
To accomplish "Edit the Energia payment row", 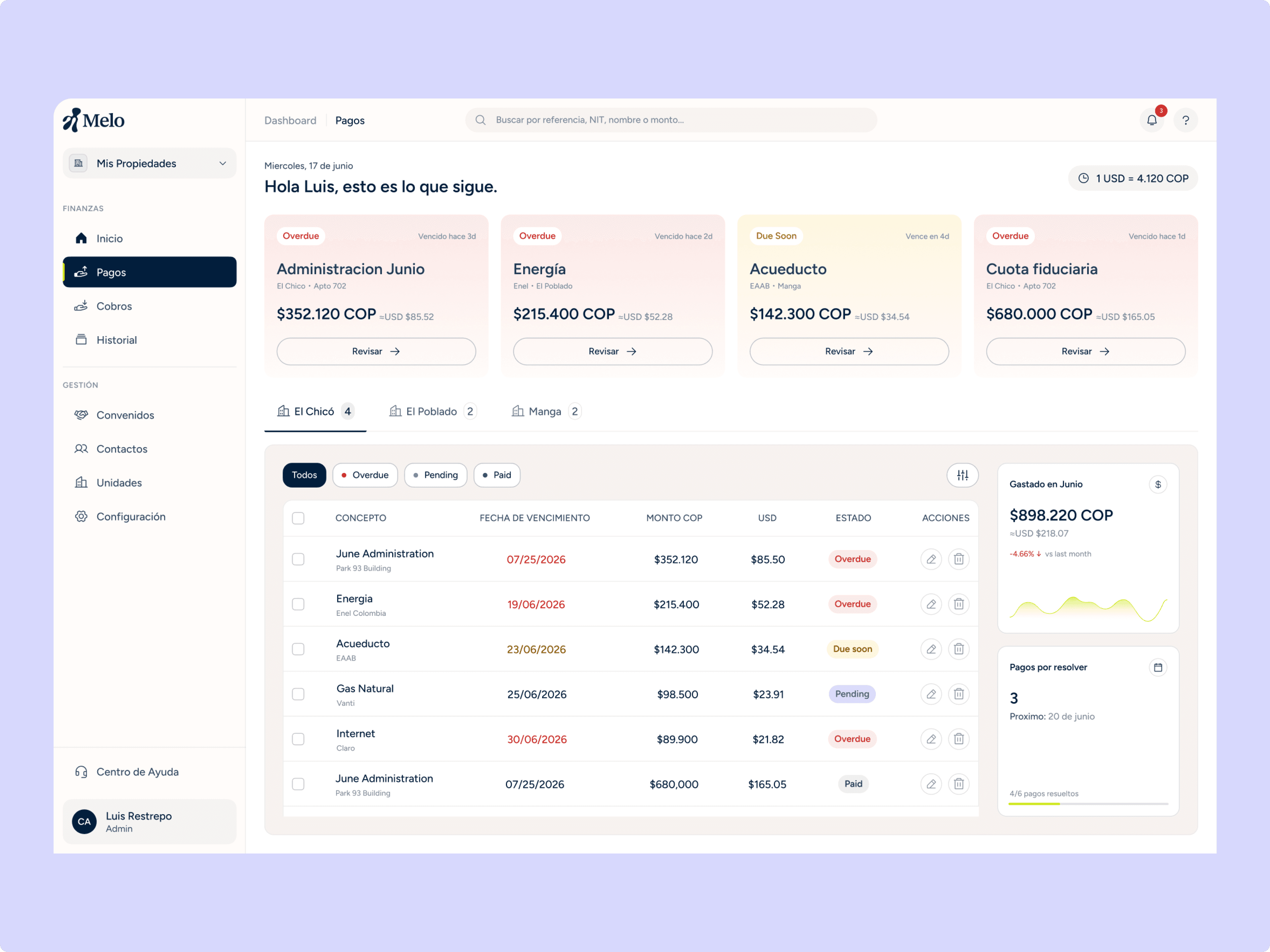I will [x=931, y=604].
